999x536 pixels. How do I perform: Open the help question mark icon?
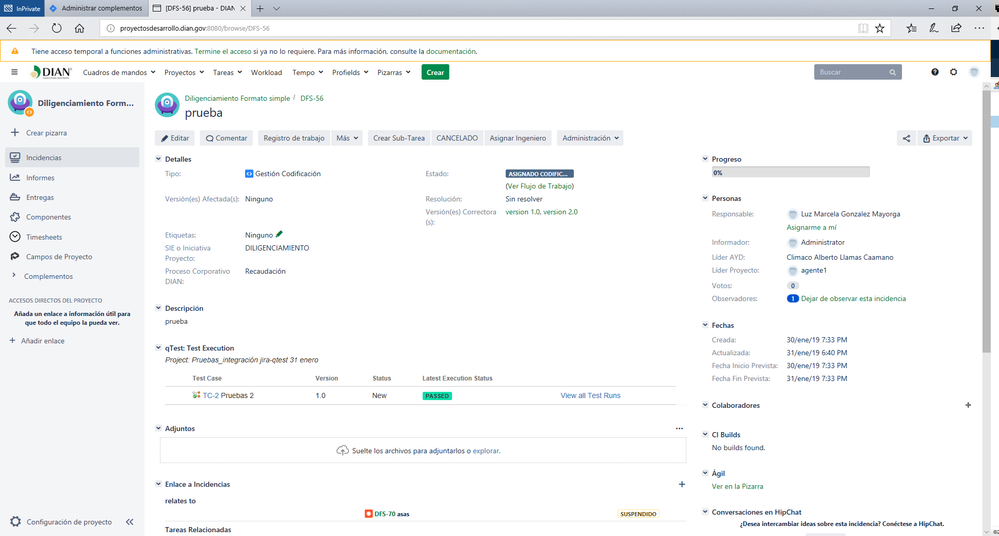click(x=935, y=72)
